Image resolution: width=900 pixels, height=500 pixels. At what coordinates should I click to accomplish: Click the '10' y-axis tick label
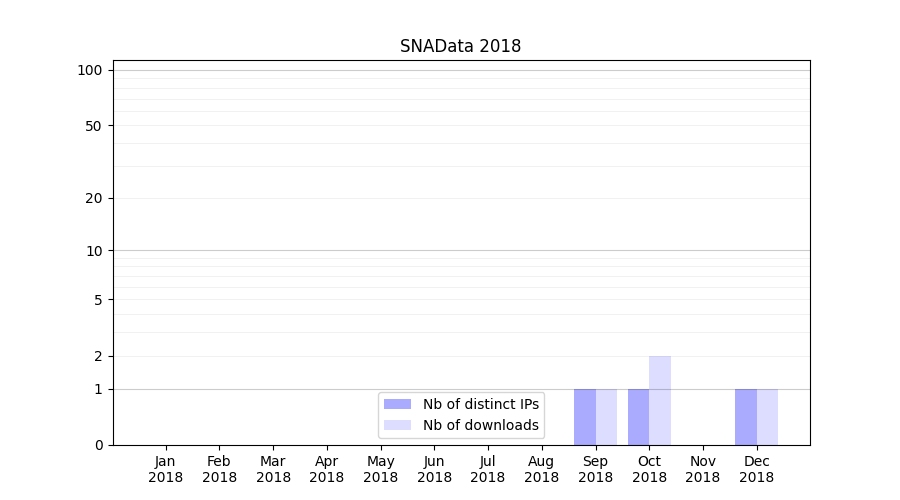point(94,251)
